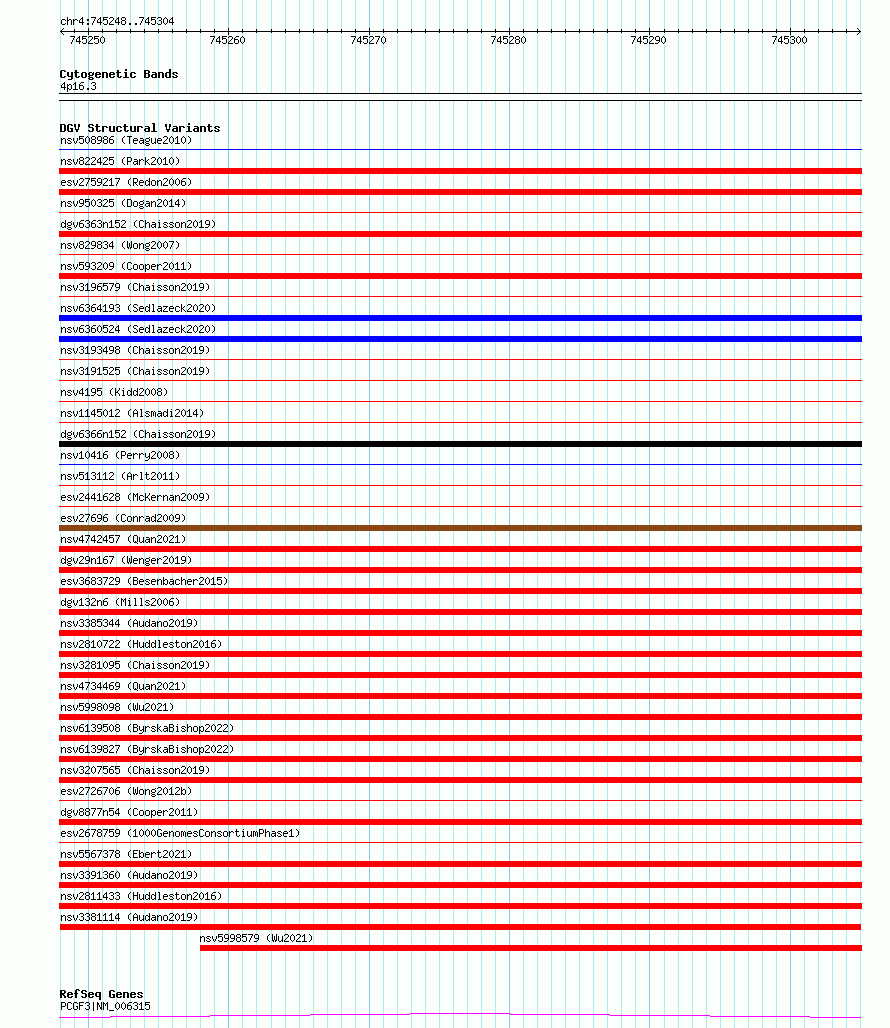Open variant nsv508986 (Teague2010)
890x1028 pixels.
(126, 140)
